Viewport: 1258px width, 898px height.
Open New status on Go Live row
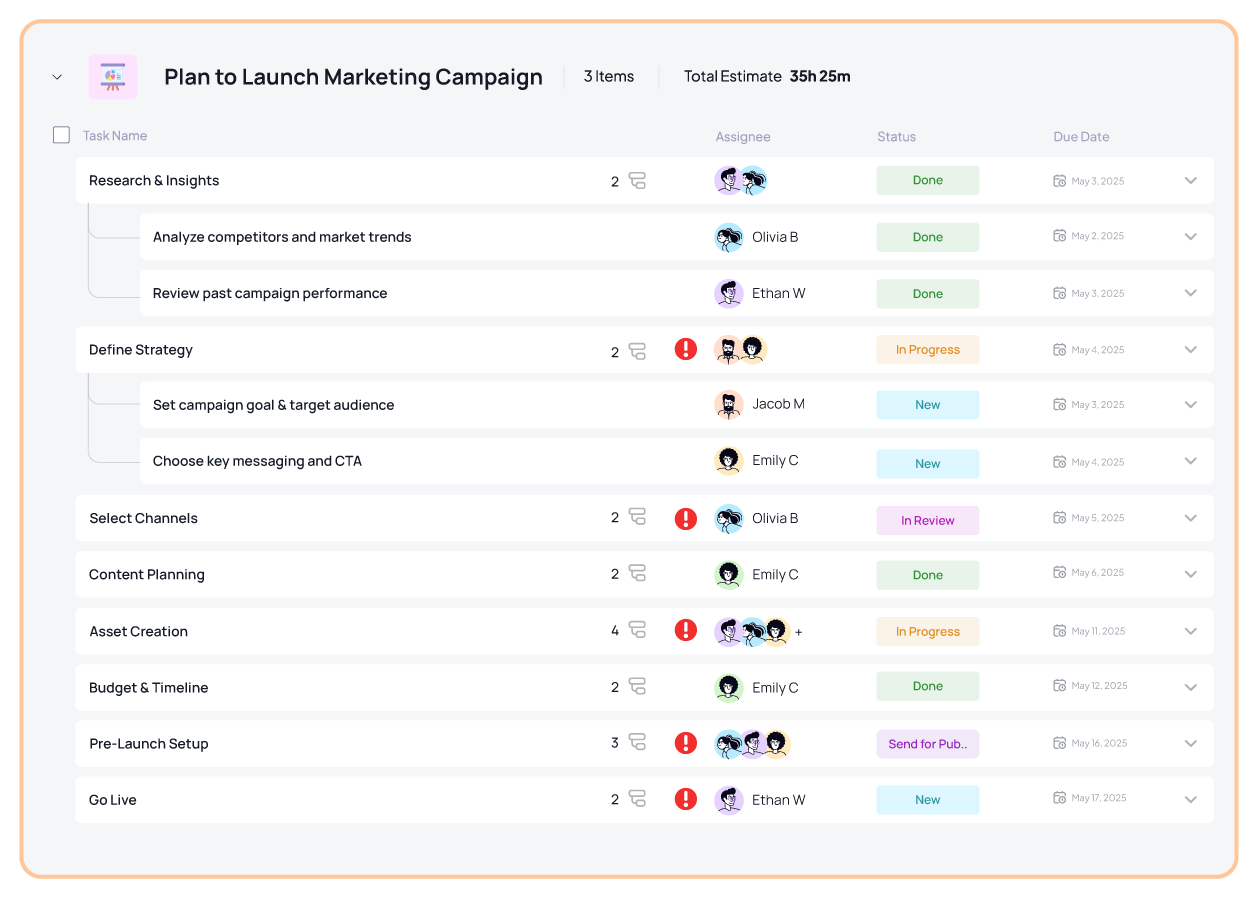[928, 800]
